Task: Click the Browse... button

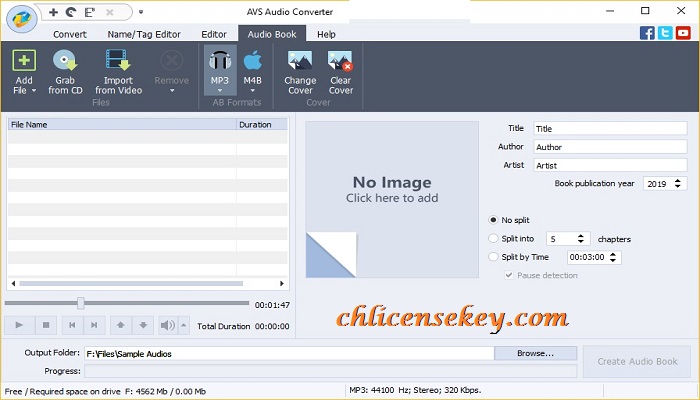Action: [535, 353]
